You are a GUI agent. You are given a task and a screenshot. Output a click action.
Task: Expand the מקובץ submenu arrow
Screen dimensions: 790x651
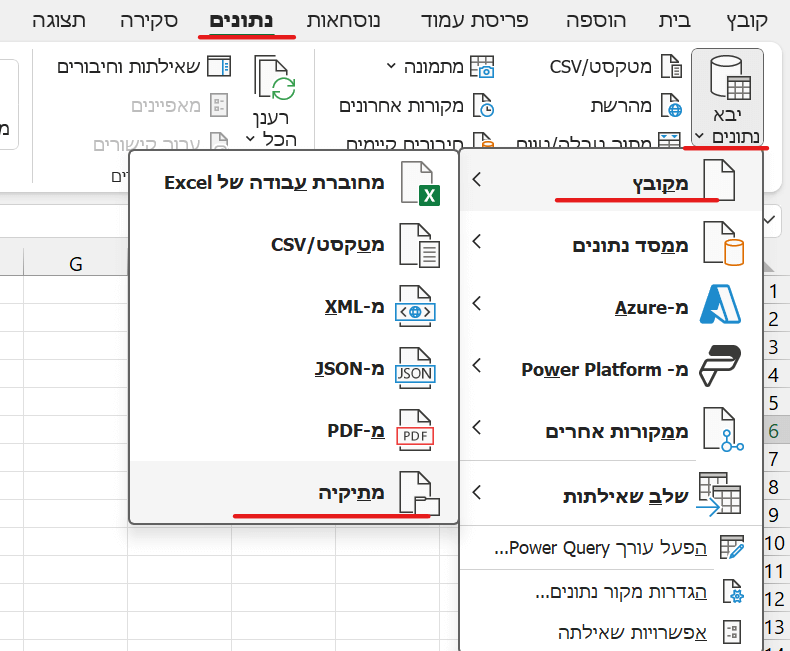click(x=477, y=179)
